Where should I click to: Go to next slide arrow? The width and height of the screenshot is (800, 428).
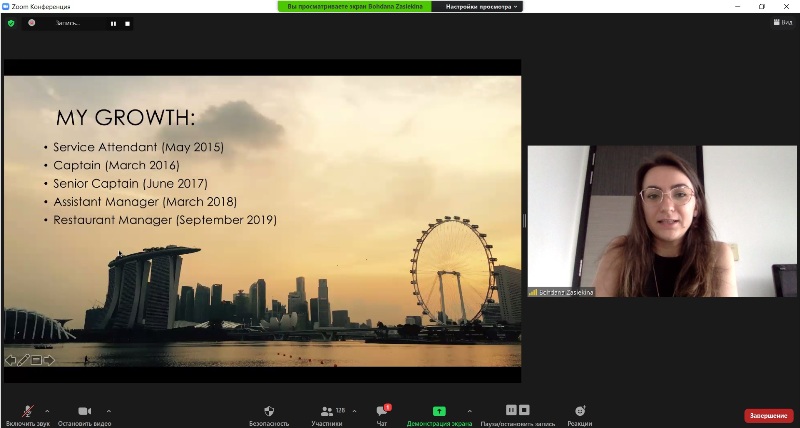coord(49,360)
